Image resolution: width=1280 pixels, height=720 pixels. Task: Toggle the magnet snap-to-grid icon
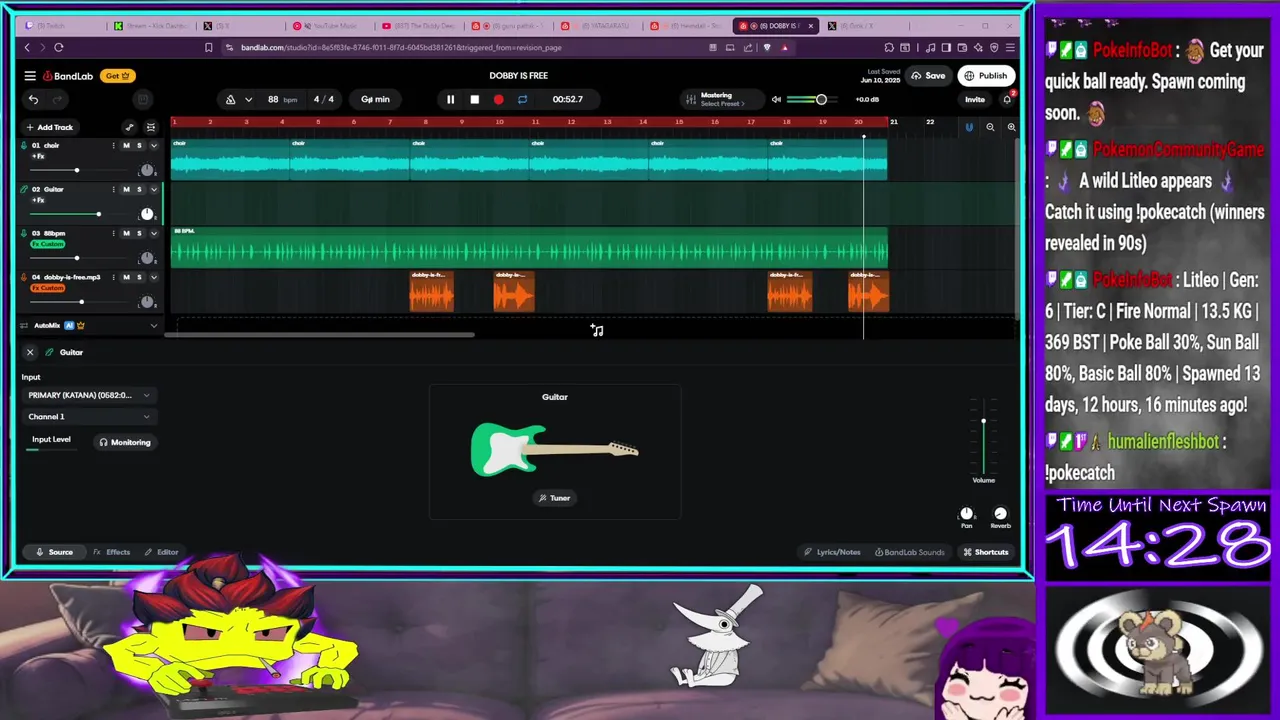coord(969,127)
